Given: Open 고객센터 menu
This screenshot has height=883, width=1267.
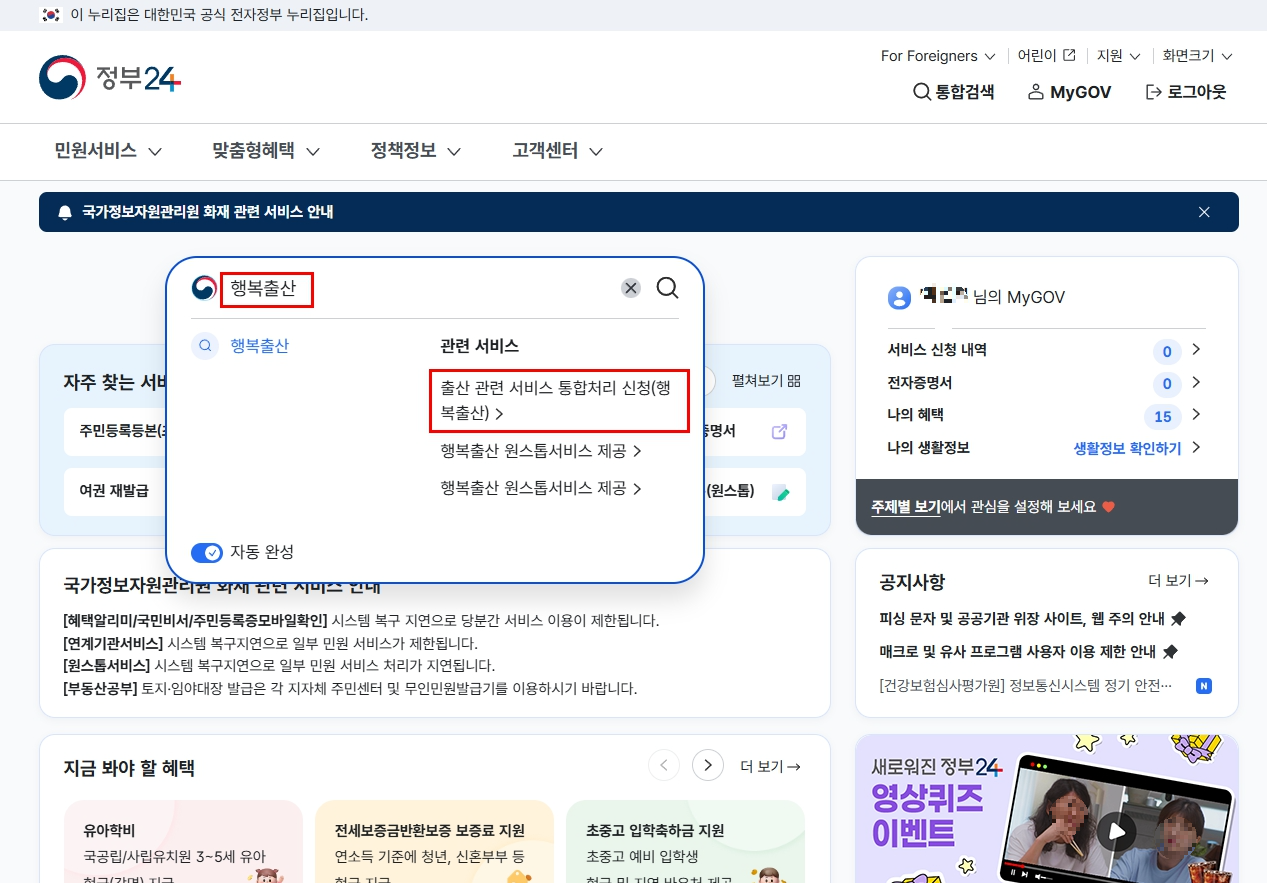Looking at the screenshot, I should pos(558,151).
